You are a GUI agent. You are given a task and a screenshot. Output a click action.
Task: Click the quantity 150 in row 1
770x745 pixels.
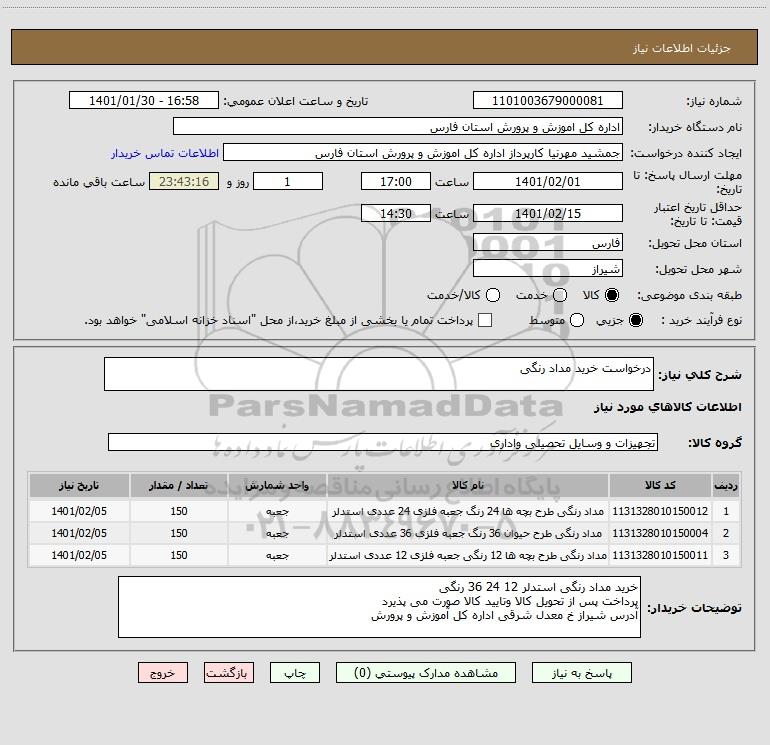[x=179, y=511]
